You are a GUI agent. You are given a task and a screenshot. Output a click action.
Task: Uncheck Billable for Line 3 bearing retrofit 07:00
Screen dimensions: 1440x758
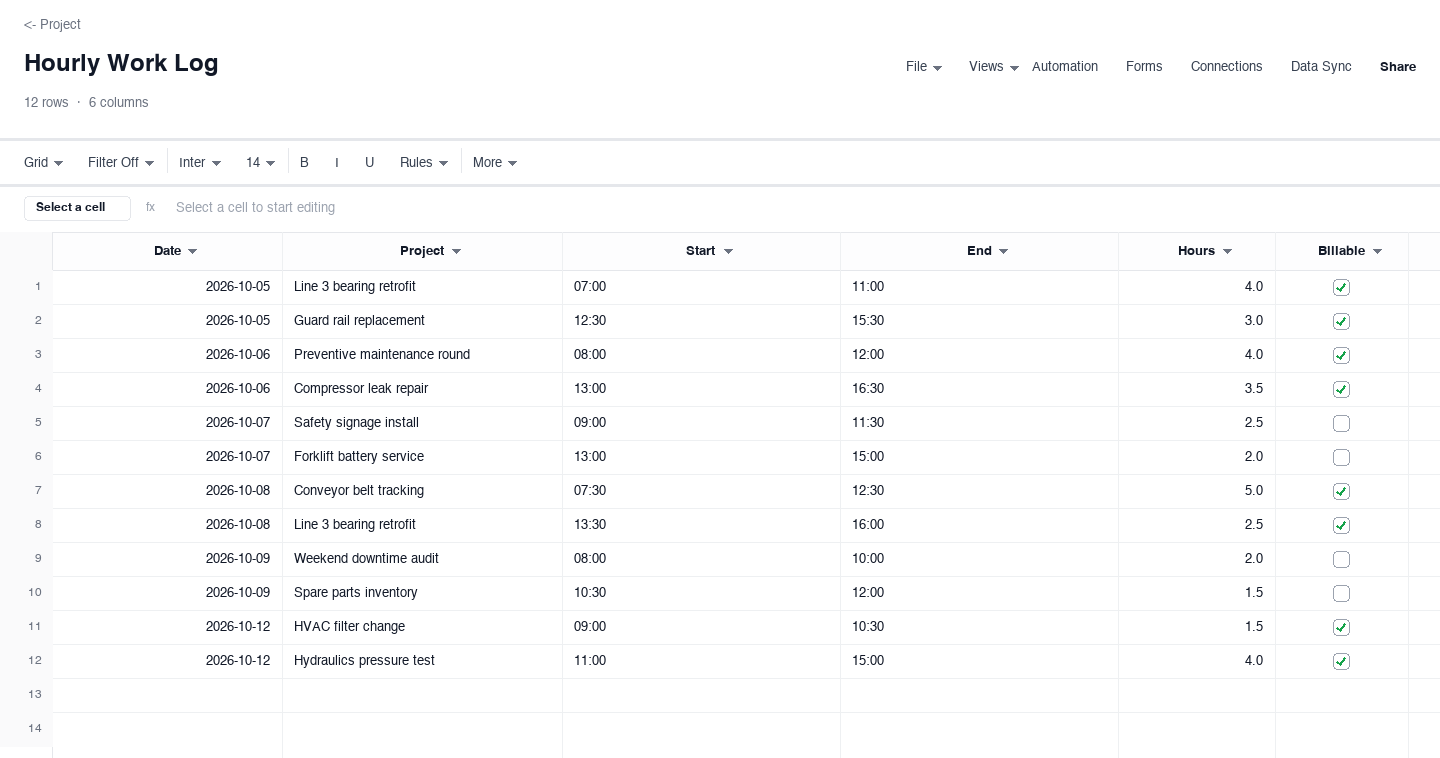pos(1342,288)
